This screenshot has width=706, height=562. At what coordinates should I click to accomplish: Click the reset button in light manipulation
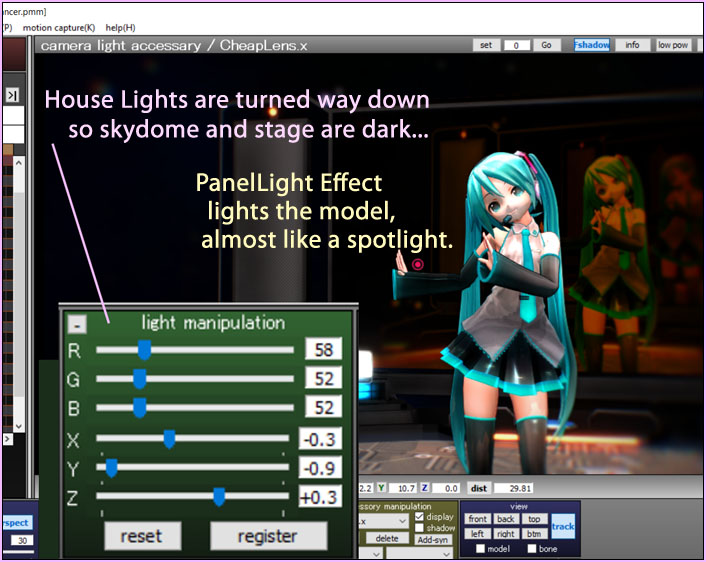[143, 536]
